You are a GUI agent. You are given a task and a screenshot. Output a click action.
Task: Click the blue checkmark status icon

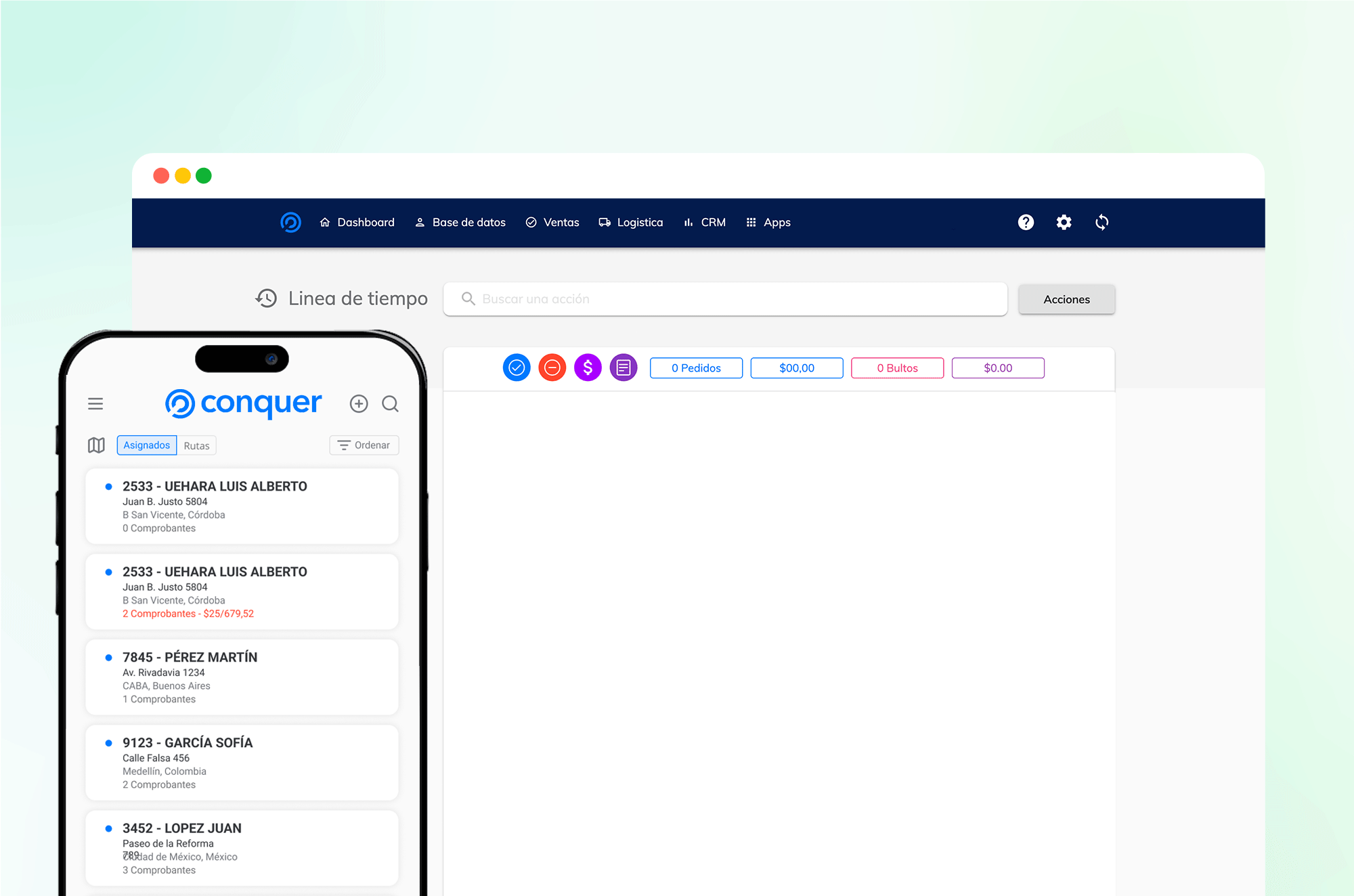tap(517, 367)
